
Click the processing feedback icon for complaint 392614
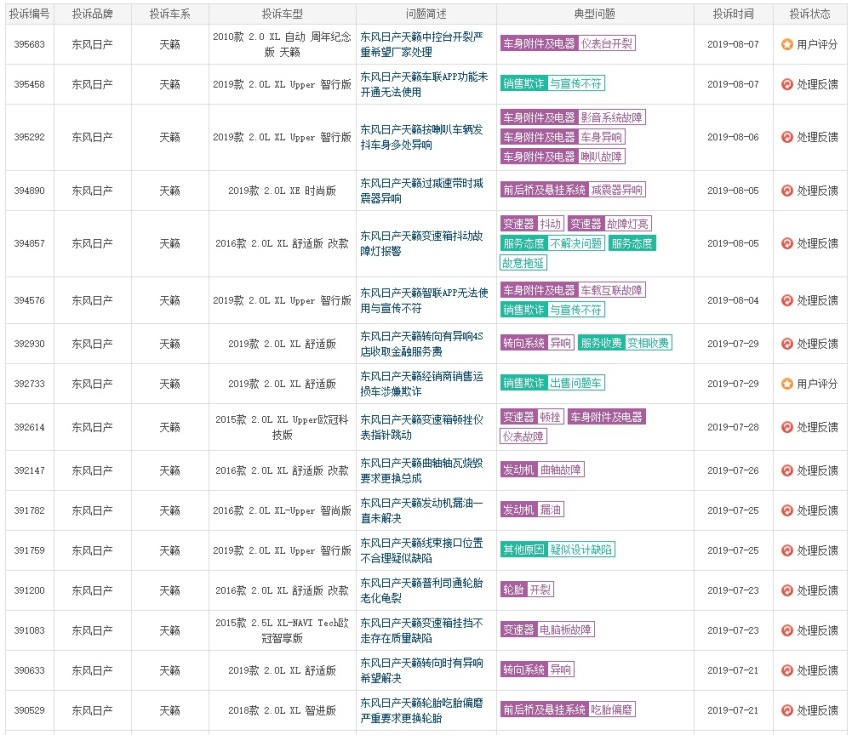(x=787, y=428)
